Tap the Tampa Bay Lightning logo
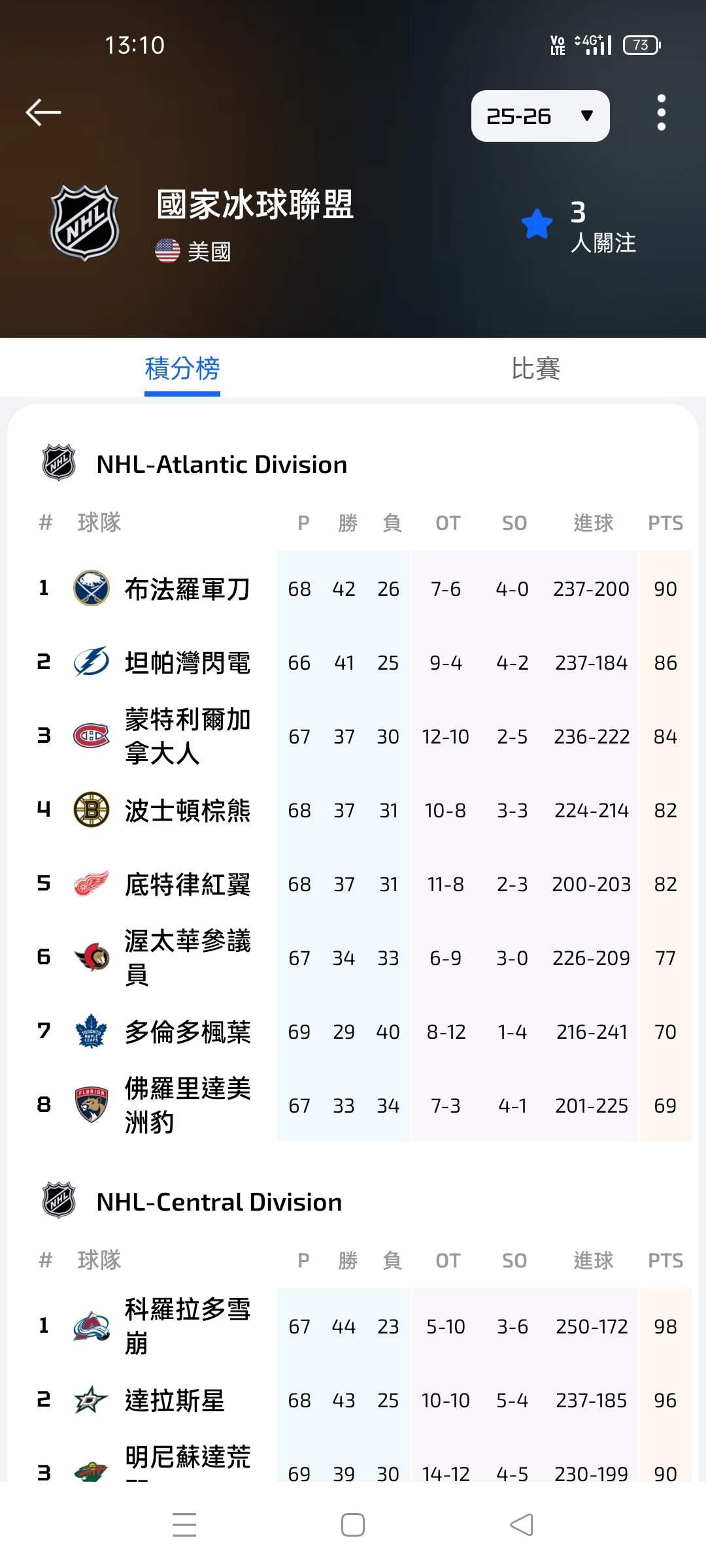706x1568 pixels. coord(91,662)
